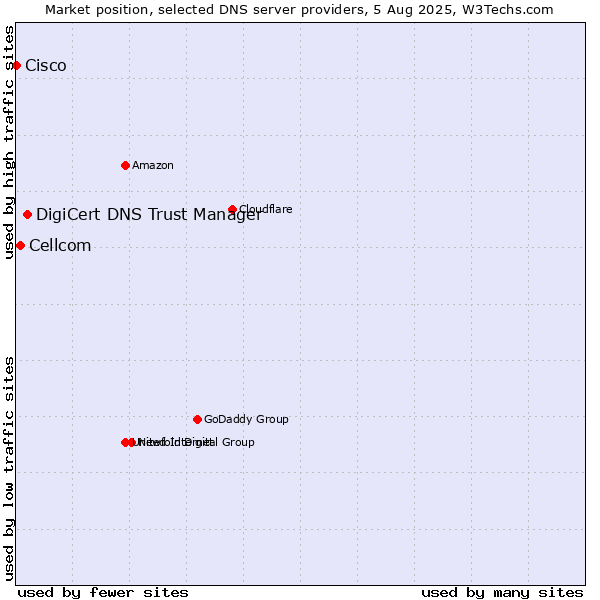
Task: Click the Cisco red data point
Action: 16,66
